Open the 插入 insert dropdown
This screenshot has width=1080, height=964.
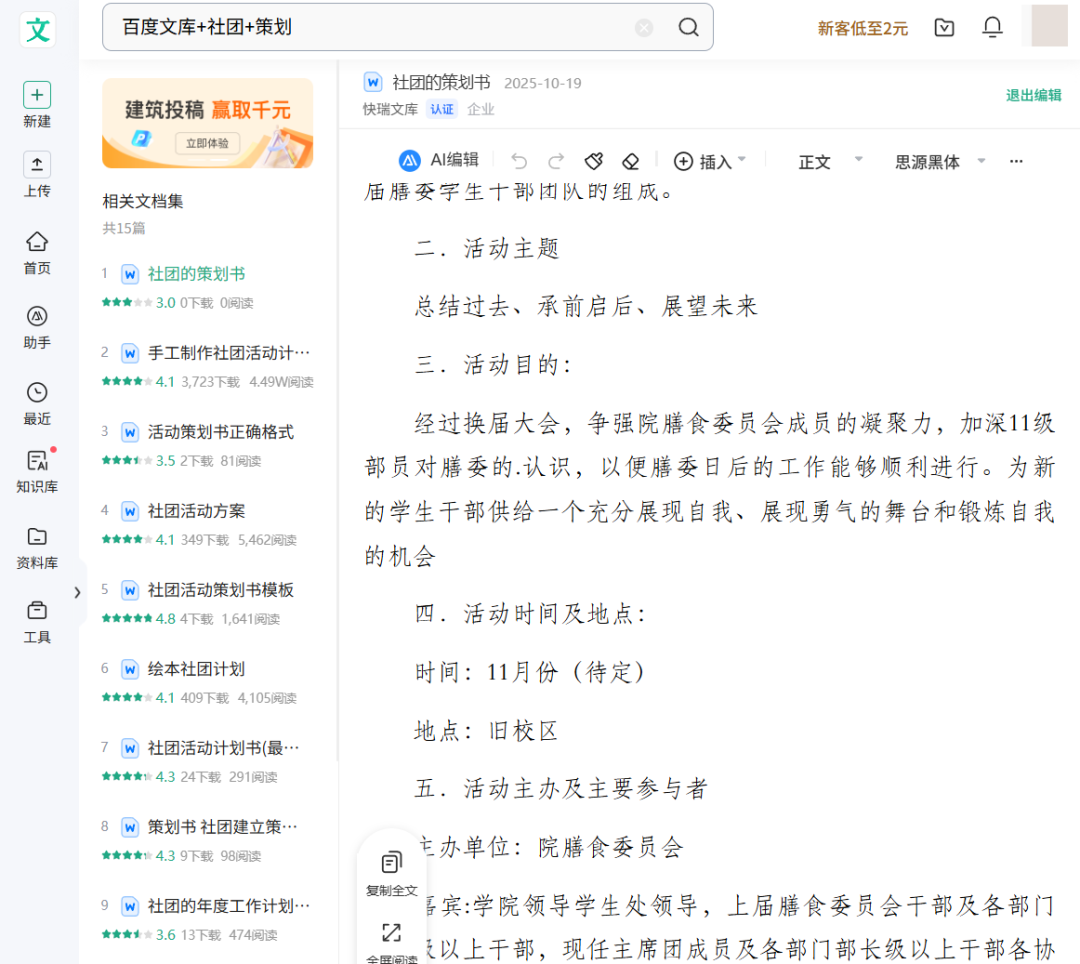[x=709, y=161]
